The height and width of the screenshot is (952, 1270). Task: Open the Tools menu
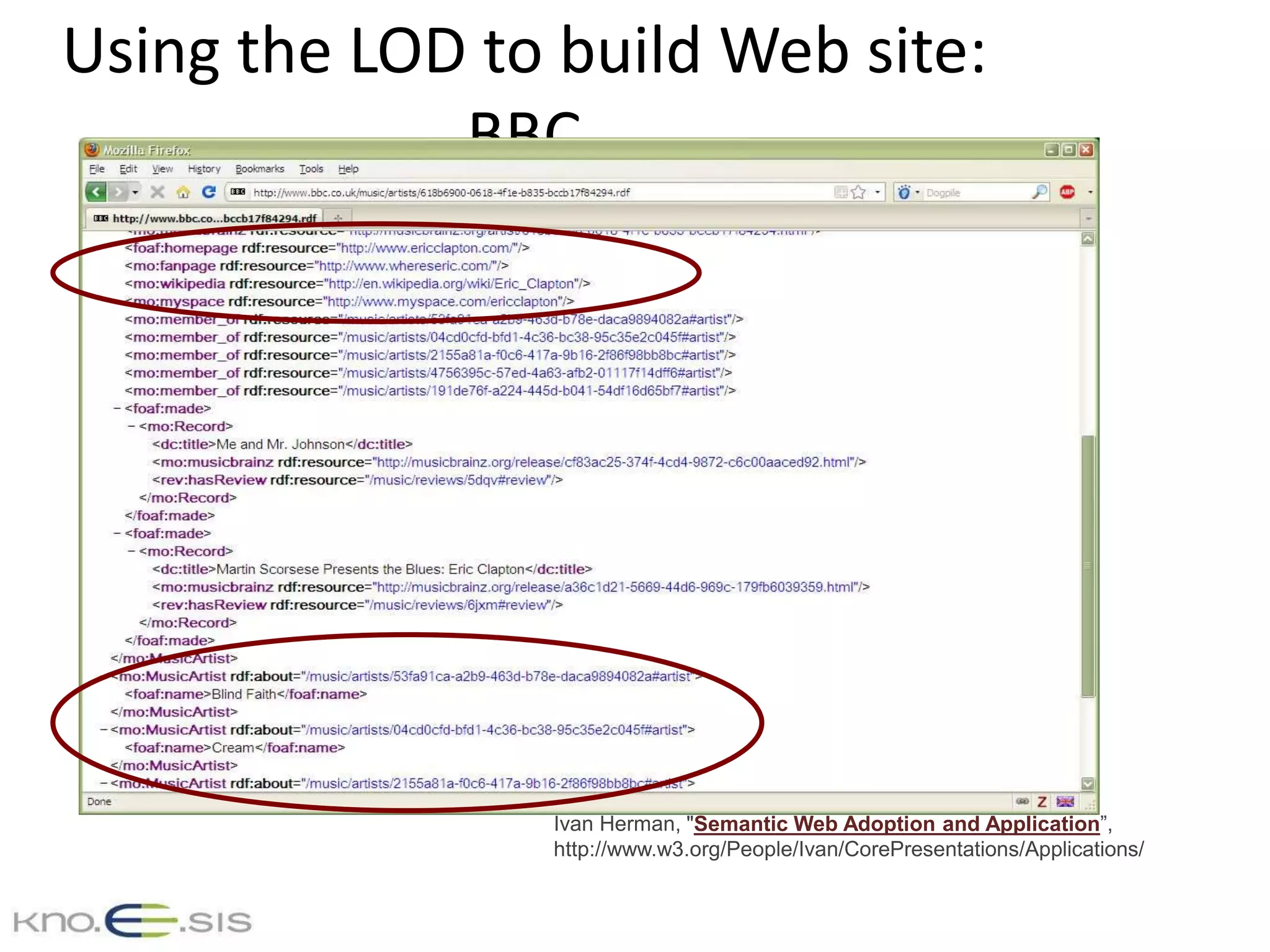(311, 169)
